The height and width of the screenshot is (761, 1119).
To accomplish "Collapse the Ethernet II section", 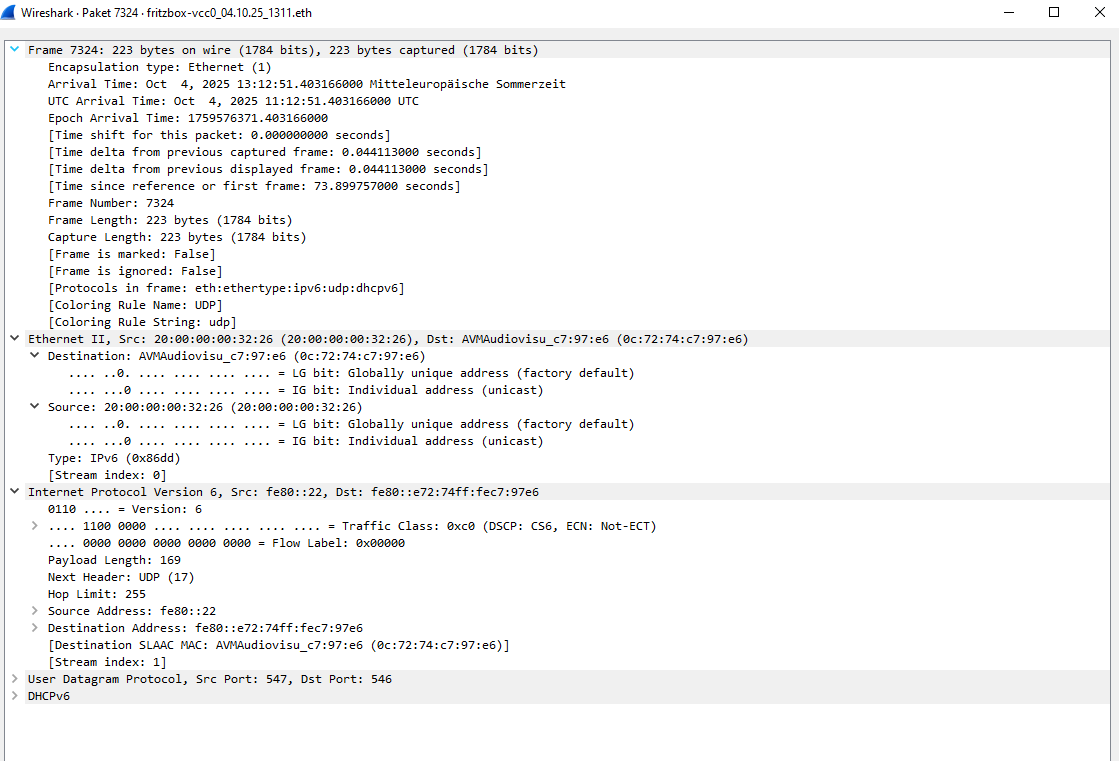I will tap(14, 338).
